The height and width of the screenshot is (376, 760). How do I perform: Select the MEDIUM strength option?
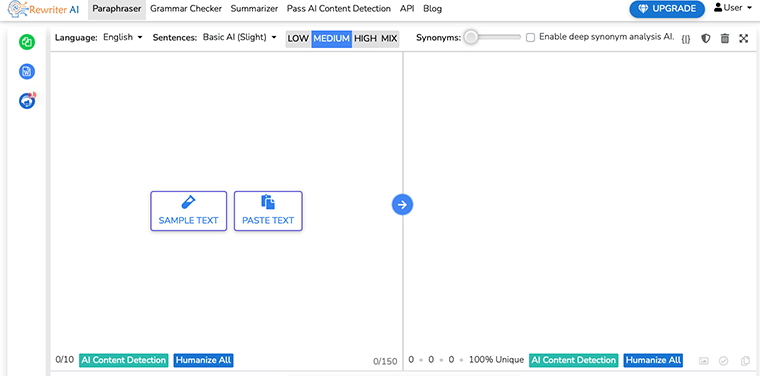(x=332, y=38)
